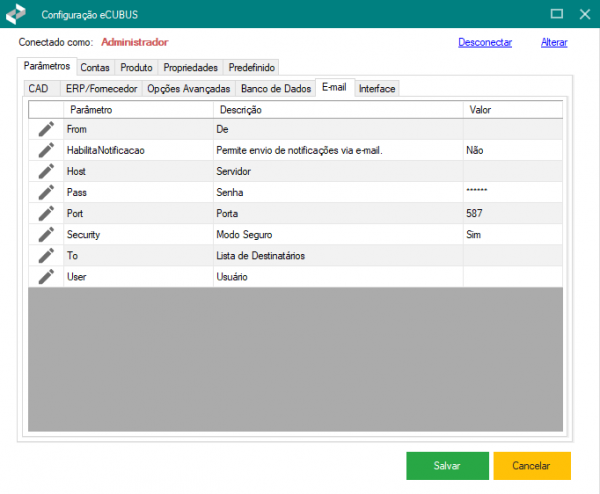Click the pencil icon beside Port

[46, 214]
